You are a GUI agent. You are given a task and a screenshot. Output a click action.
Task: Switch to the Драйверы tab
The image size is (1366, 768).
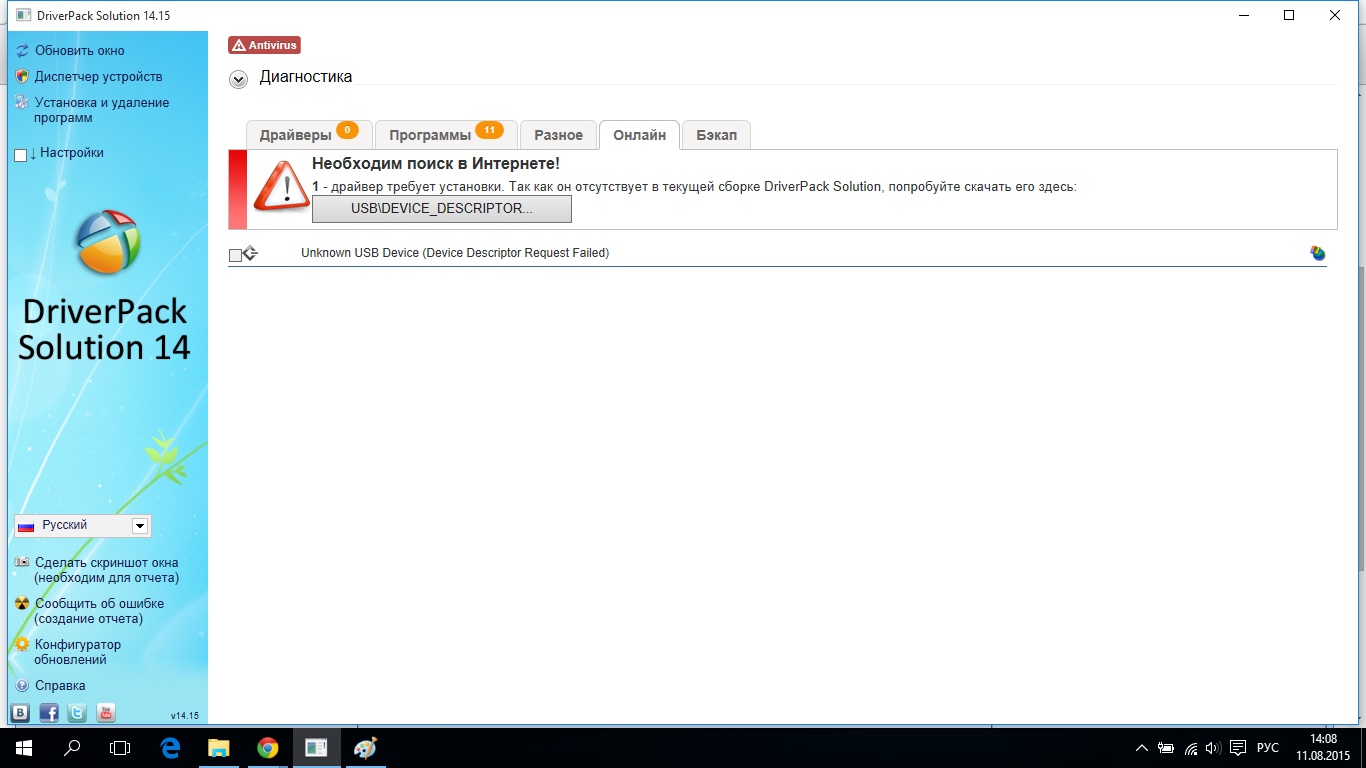coord(309,135)
